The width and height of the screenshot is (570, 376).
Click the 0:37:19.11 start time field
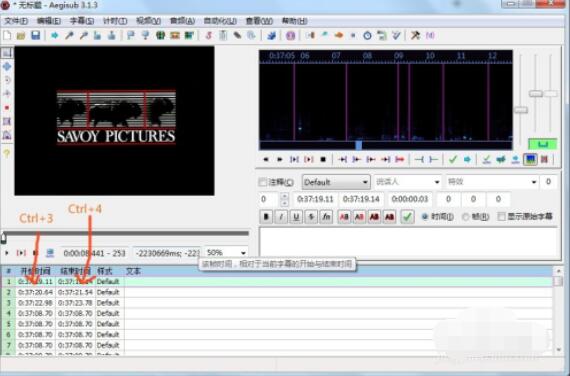(x=315, y=199)
